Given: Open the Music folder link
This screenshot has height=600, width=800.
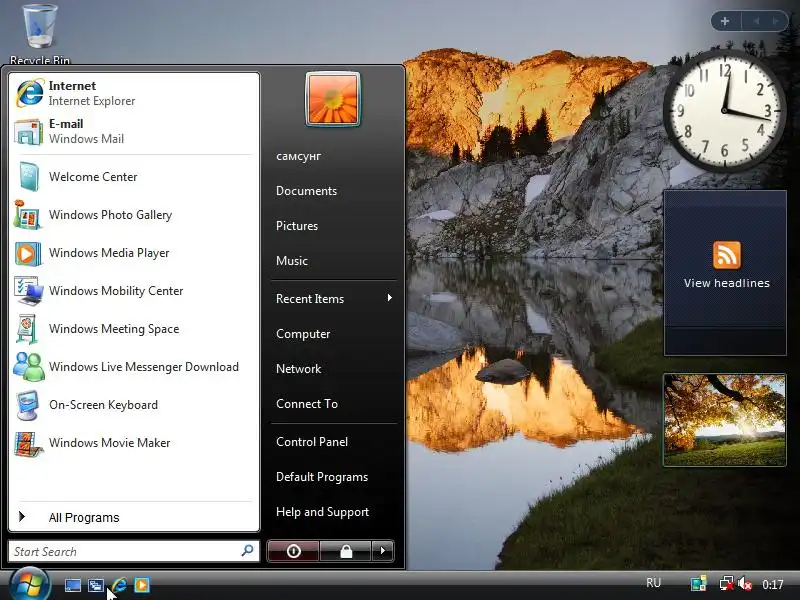Looking at the screenshot, I should click(x=292, y=261).
